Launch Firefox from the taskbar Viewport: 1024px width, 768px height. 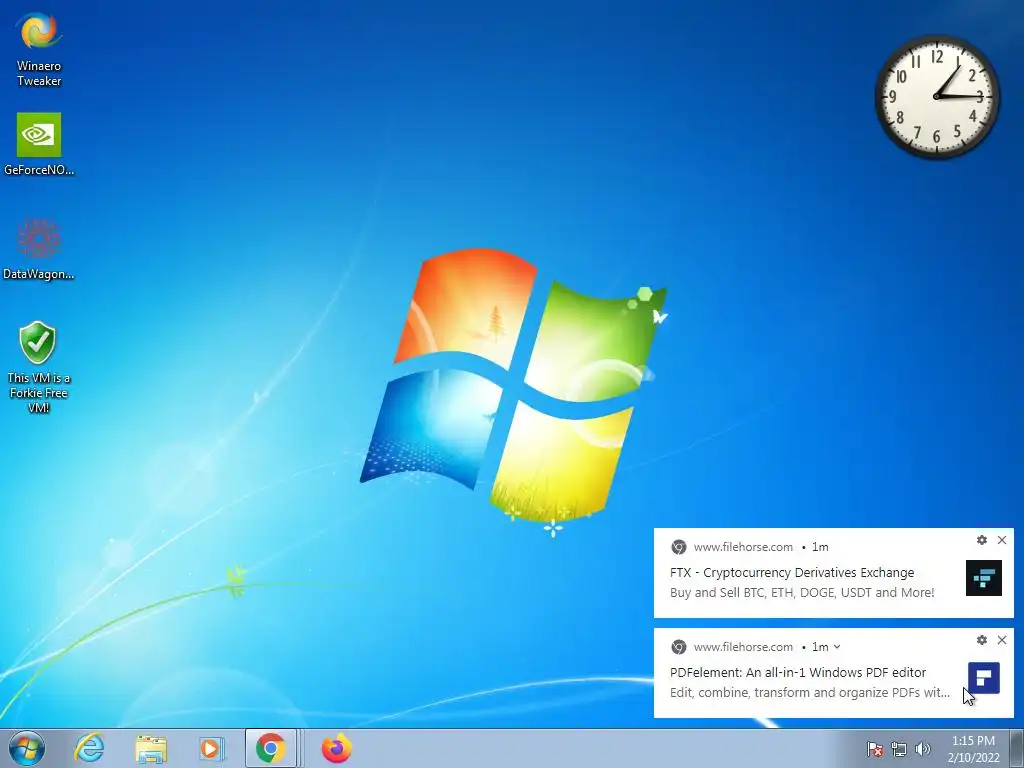(337, 748)
